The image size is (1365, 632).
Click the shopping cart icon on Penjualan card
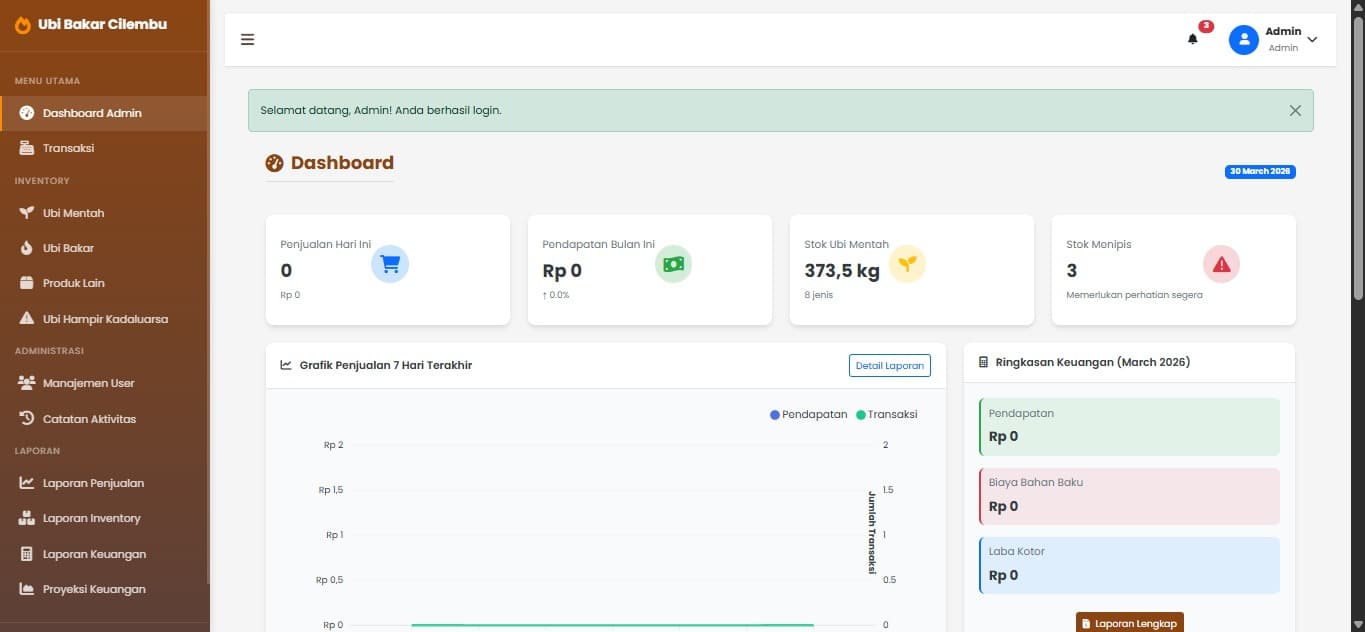point(390,264)
